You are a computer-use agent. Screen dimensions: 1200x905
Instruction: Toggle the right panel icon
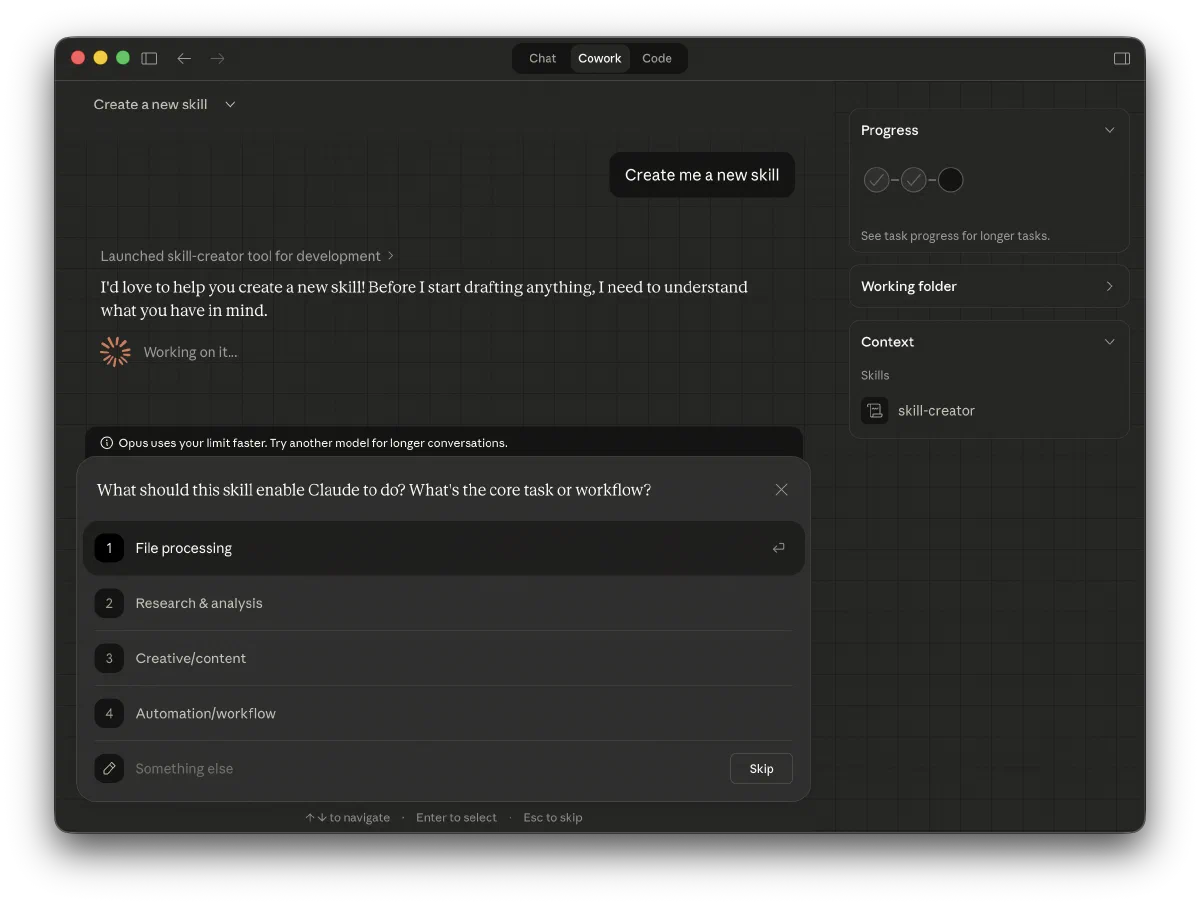click(x=1121, y=58)
